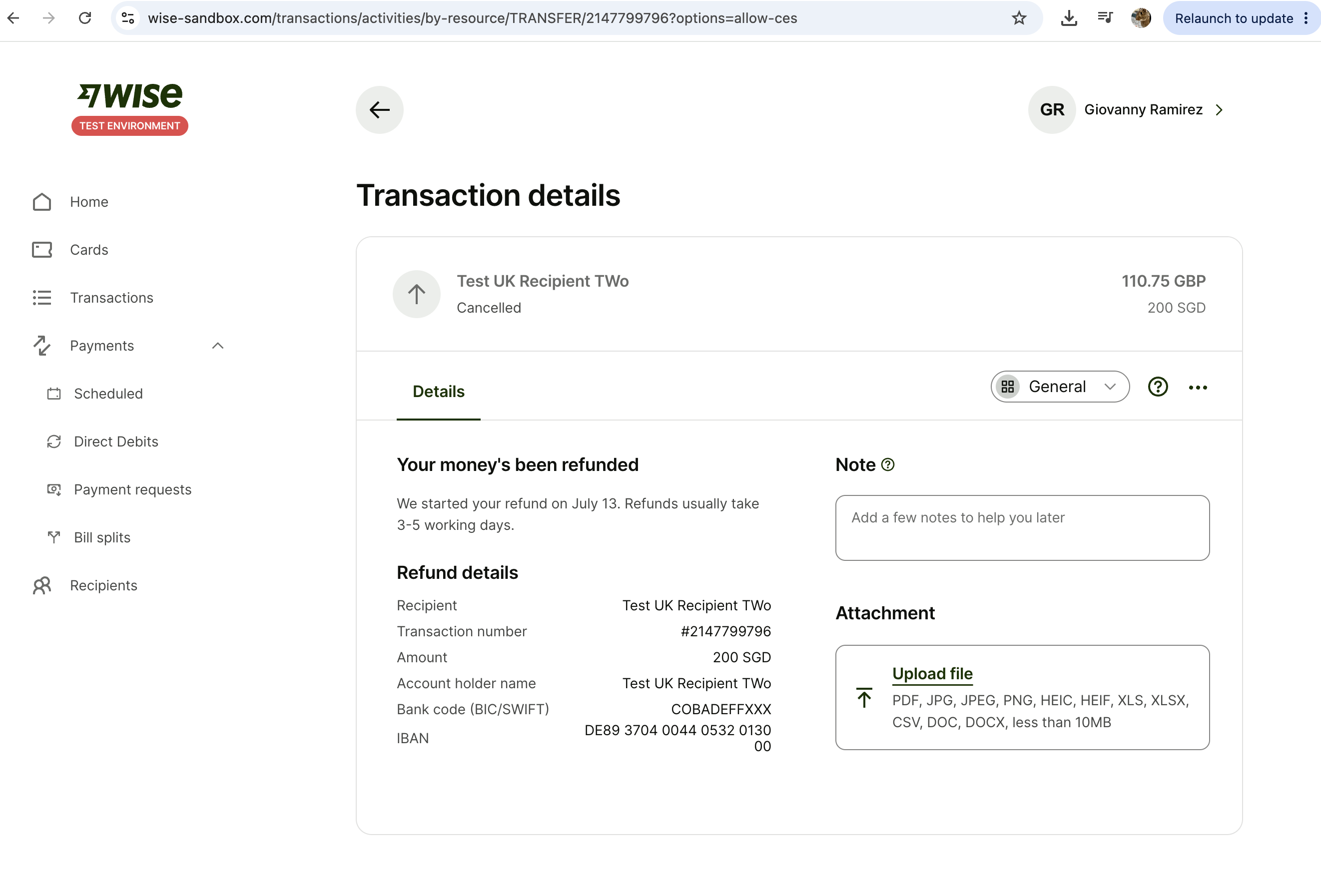Click the 200 SGD header amount
The image size is (1321, 896).
(x=1176, y=308)
